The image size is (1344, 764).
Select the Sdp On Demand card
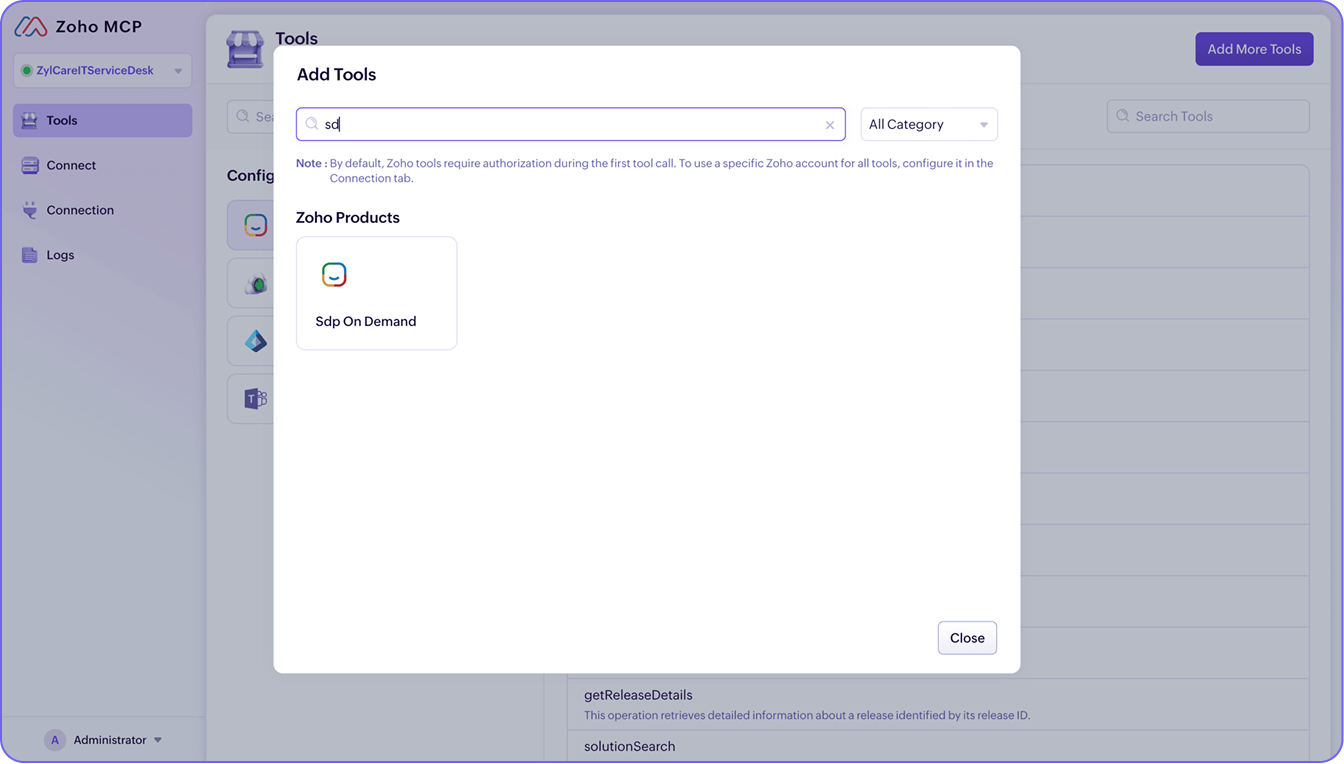tap(376, 293)
